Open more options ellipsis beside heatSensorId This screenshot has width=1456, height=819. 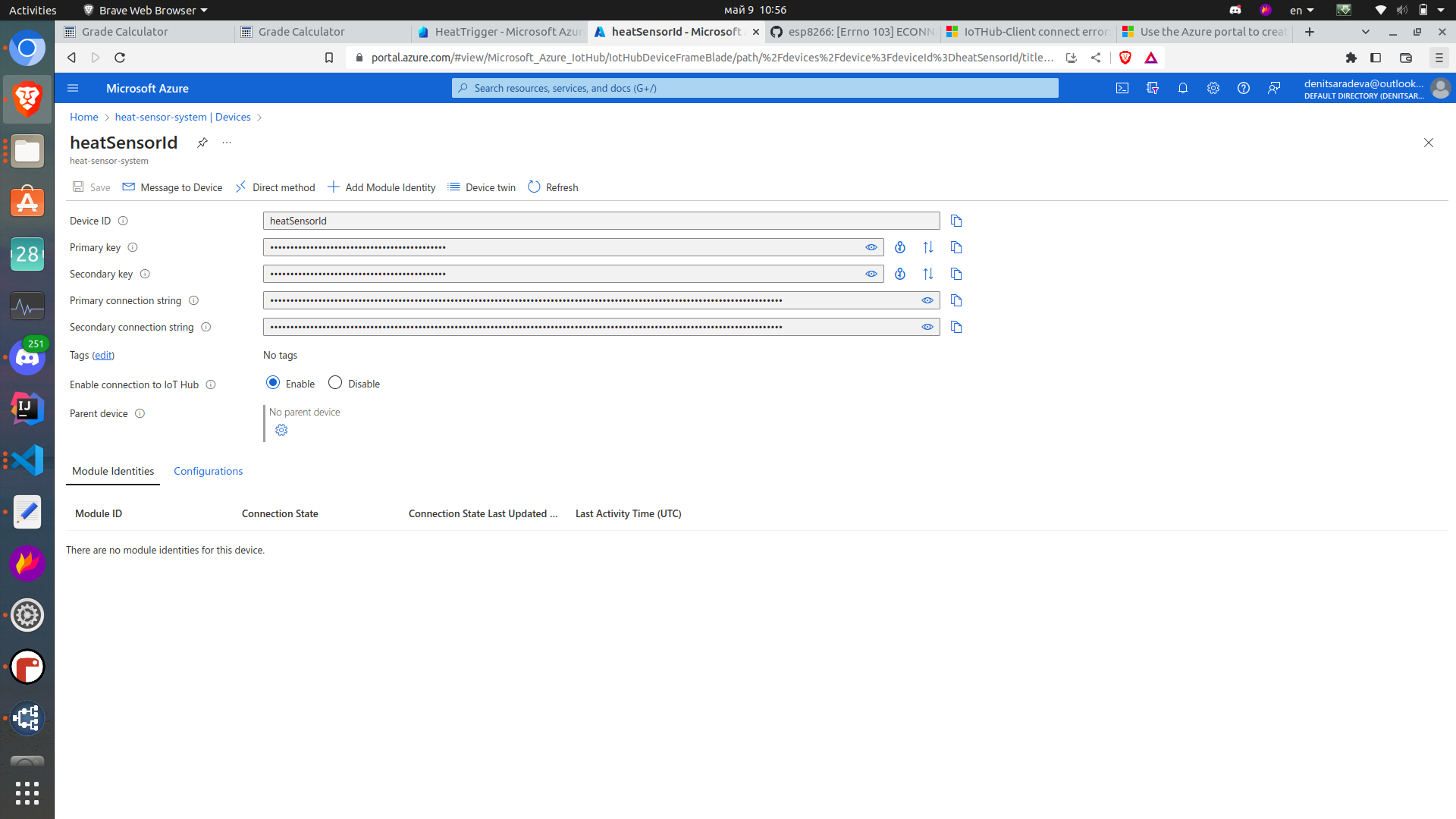click(227, 143)
